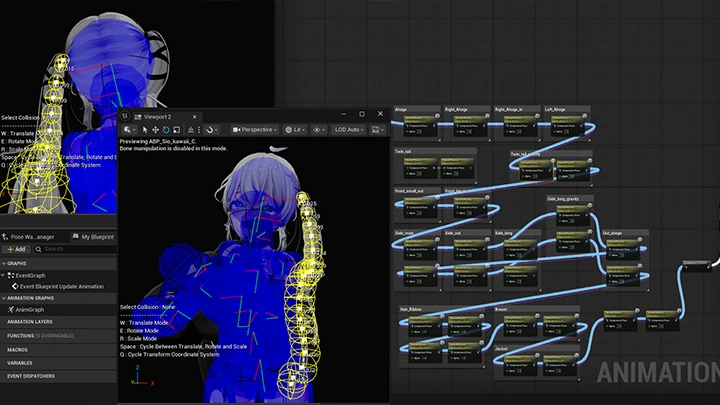Image resolution: width=720 pixels, height=405 pixels.
Task: Select the Side_long_gravity comment box title
Action: pyautogui.click(x=563, y=199)
